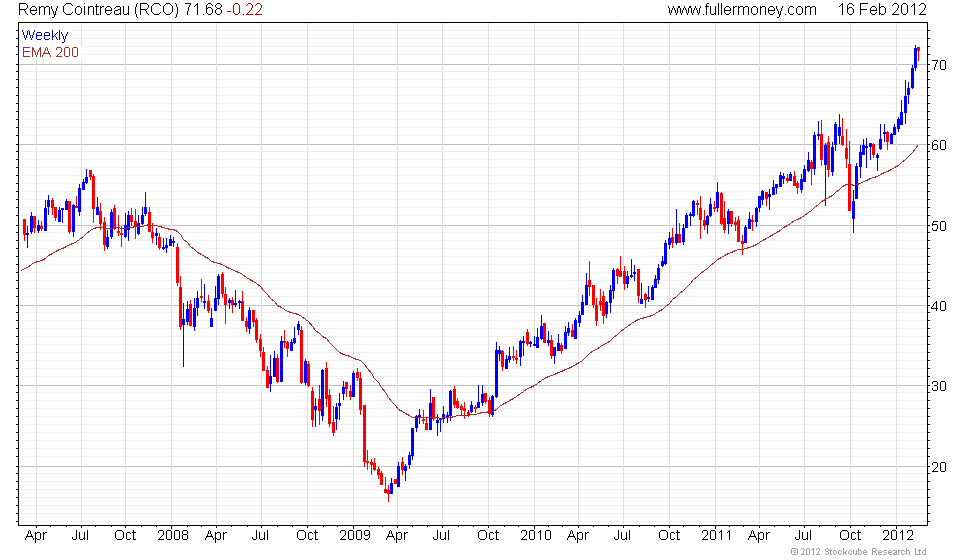Image resolution: width=980 pixels, height=560 pixels.
Task: Click the 50 price axis label
Action: coord(939,226)
